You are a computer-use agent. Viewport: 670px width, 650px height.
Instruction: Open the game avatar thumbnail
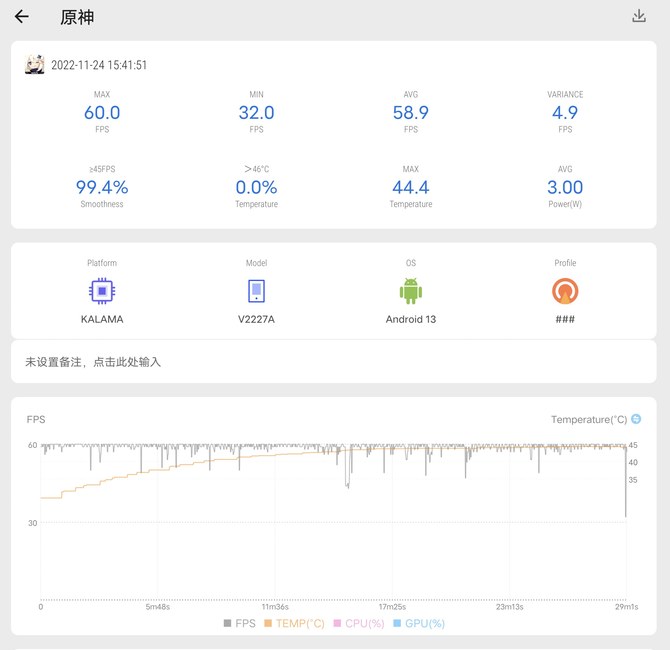(35, 65)
